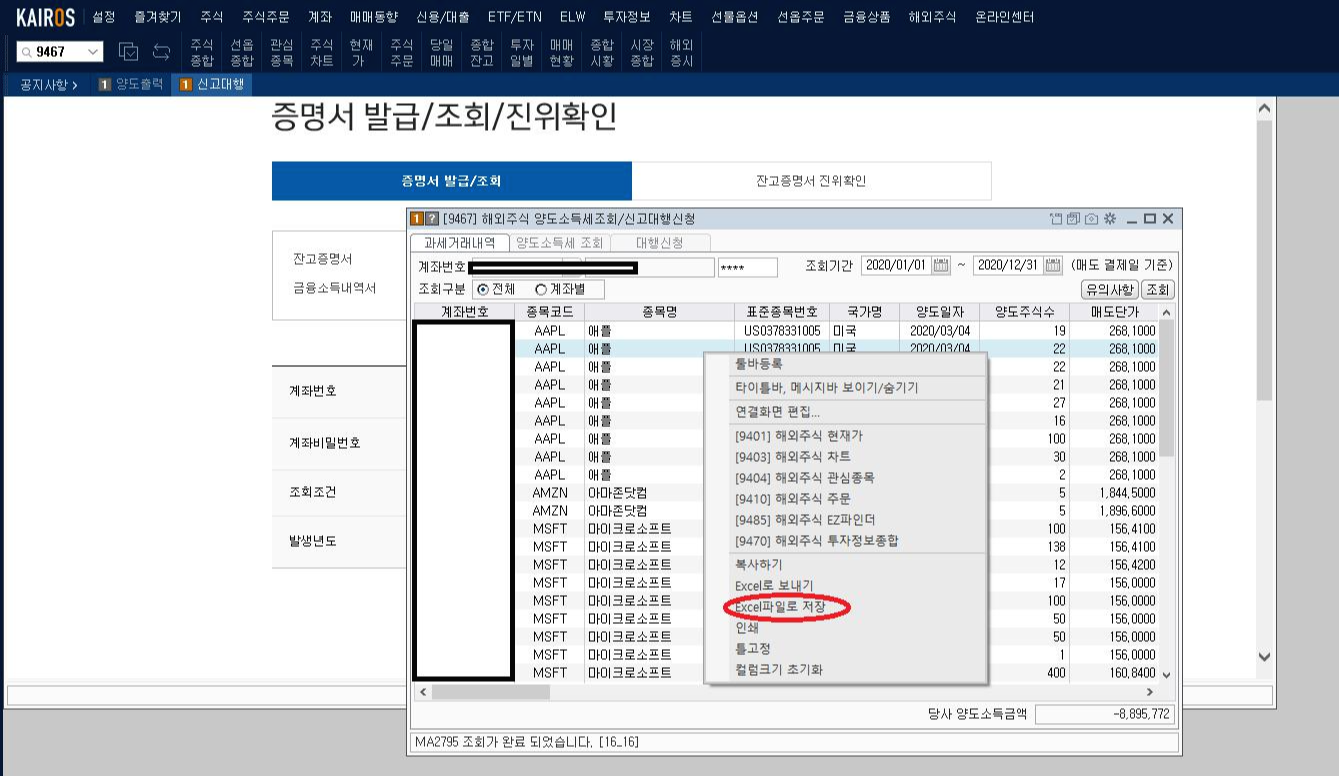Choose 컬럼크기 초기화 from the context menu

coord(779,670)
